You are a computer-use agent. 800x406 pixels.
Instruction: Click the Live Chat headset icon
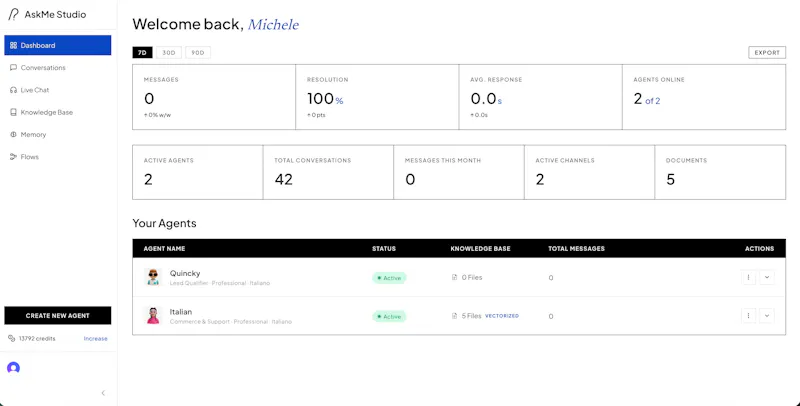(x=14, y=90)
